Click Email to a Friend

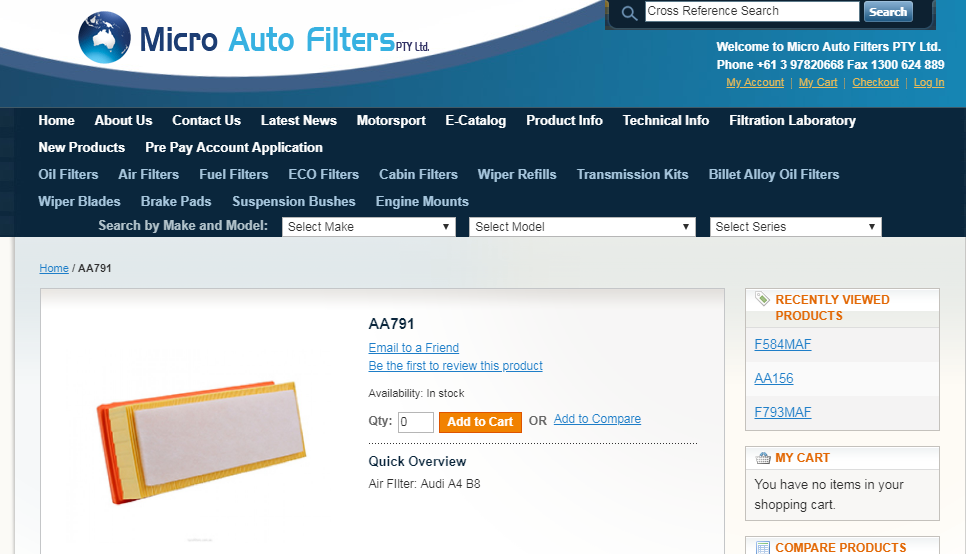coord(413,348)
